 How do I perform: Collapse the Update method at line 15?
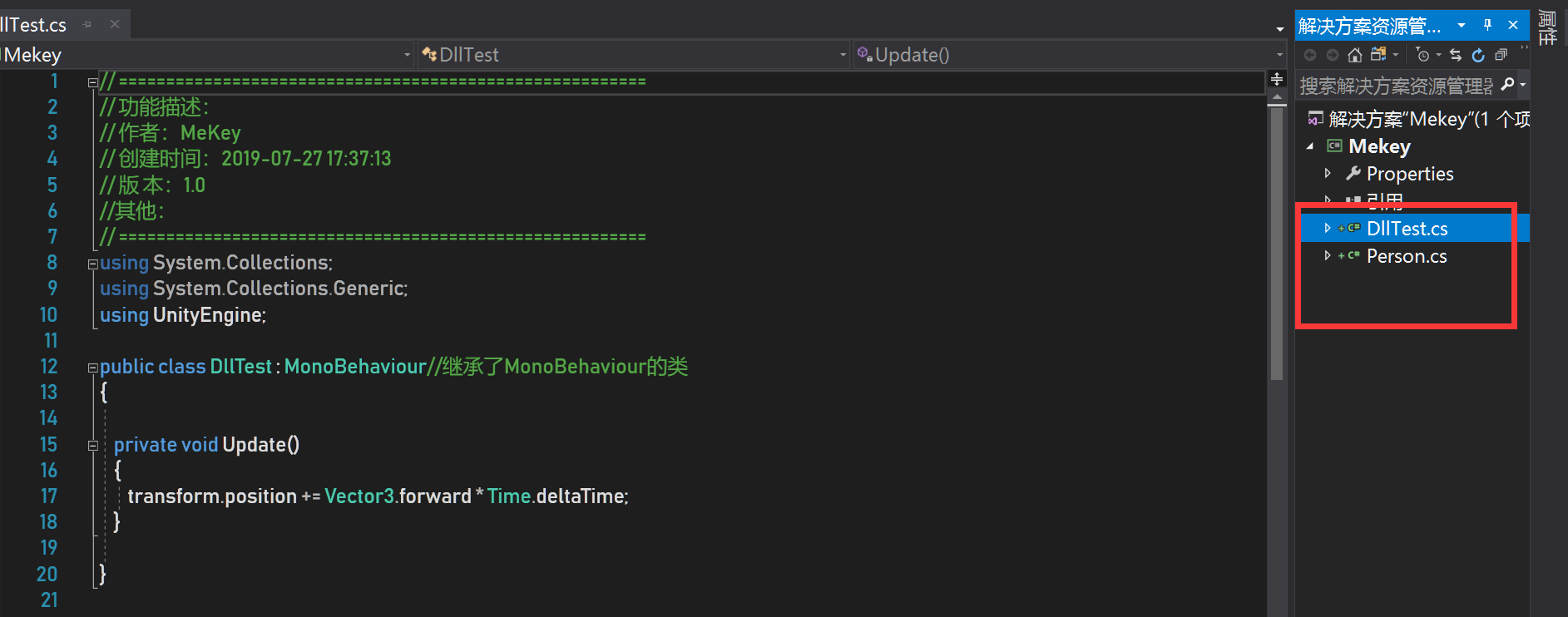coord(92,446)
